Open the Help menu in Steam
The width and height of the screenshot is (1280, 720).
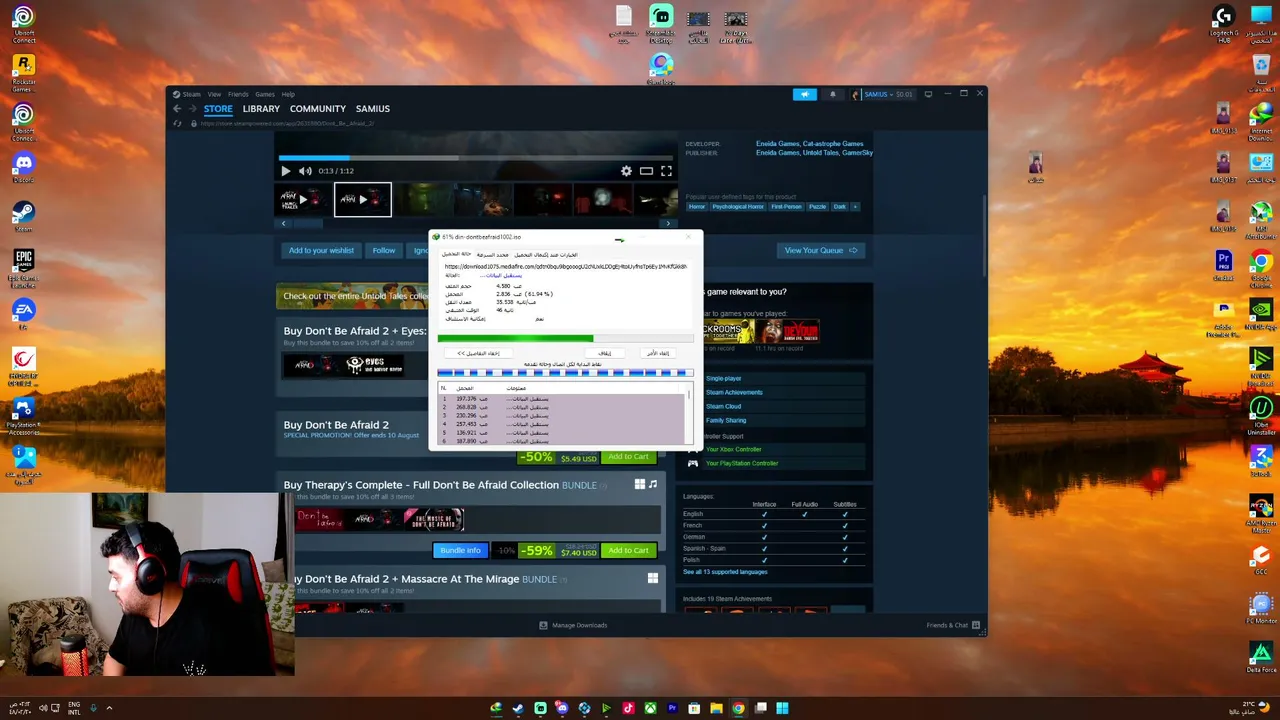tap(288, 94)
